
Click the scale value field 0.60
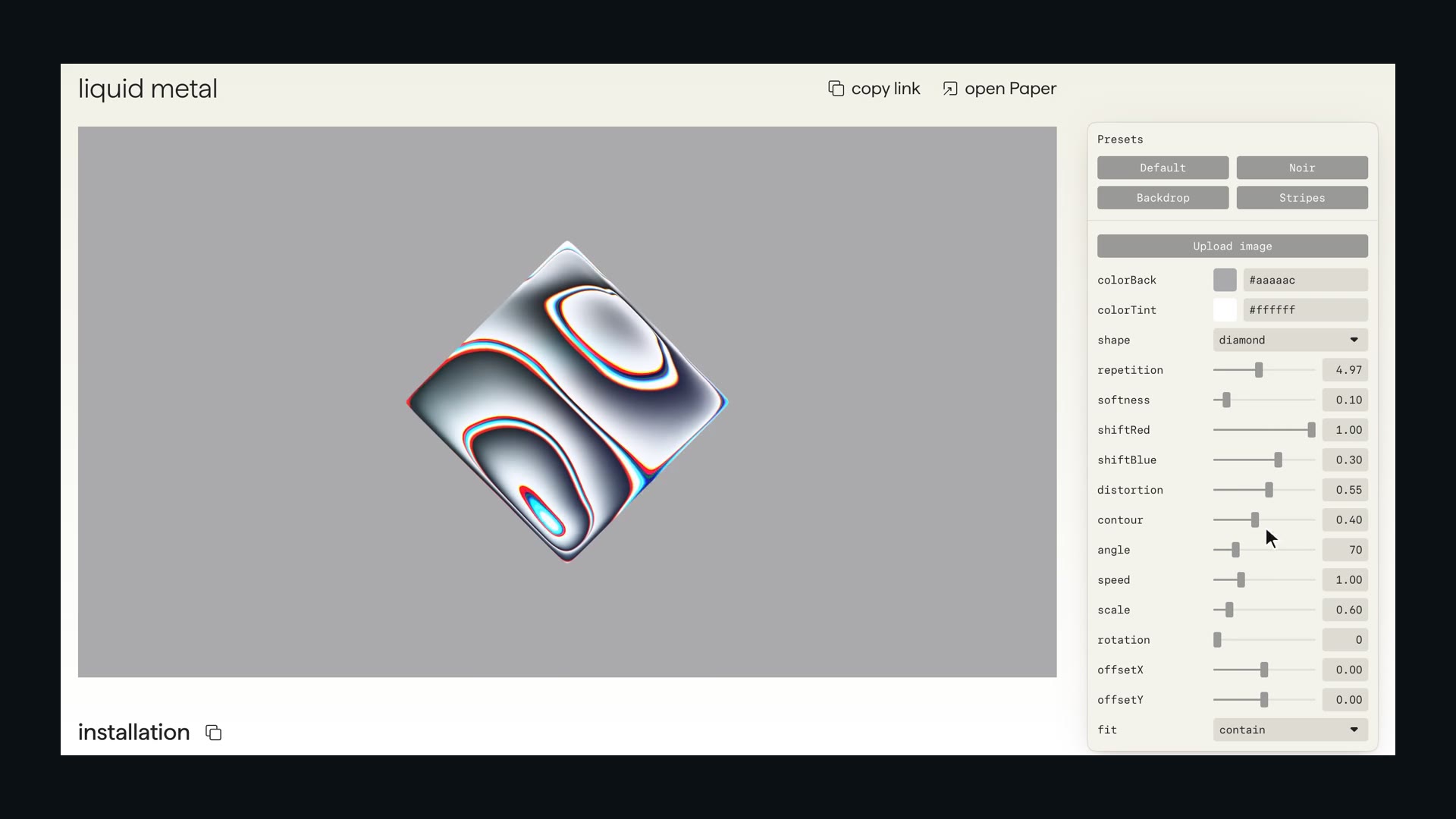[1345, 610]
